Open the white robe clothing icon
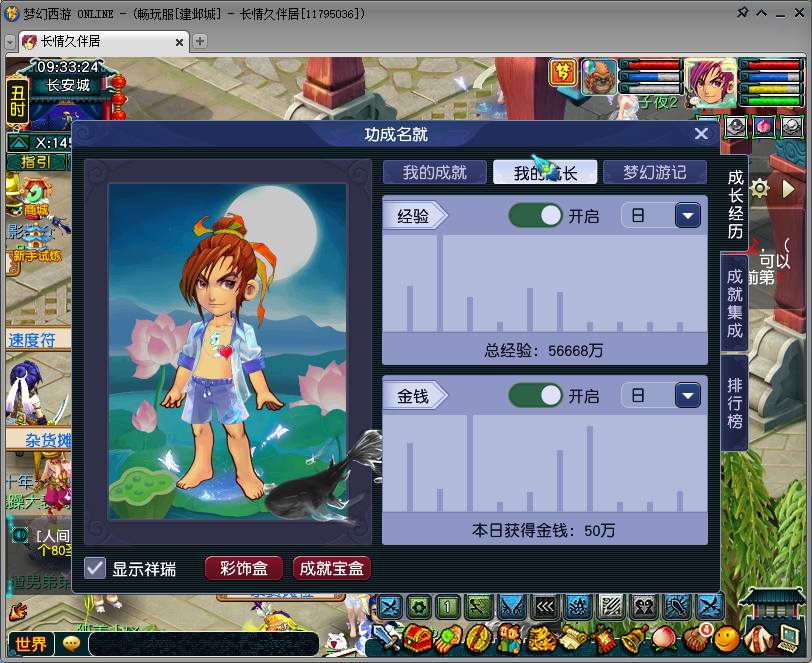Screen dimensions: 812x663 758,639
